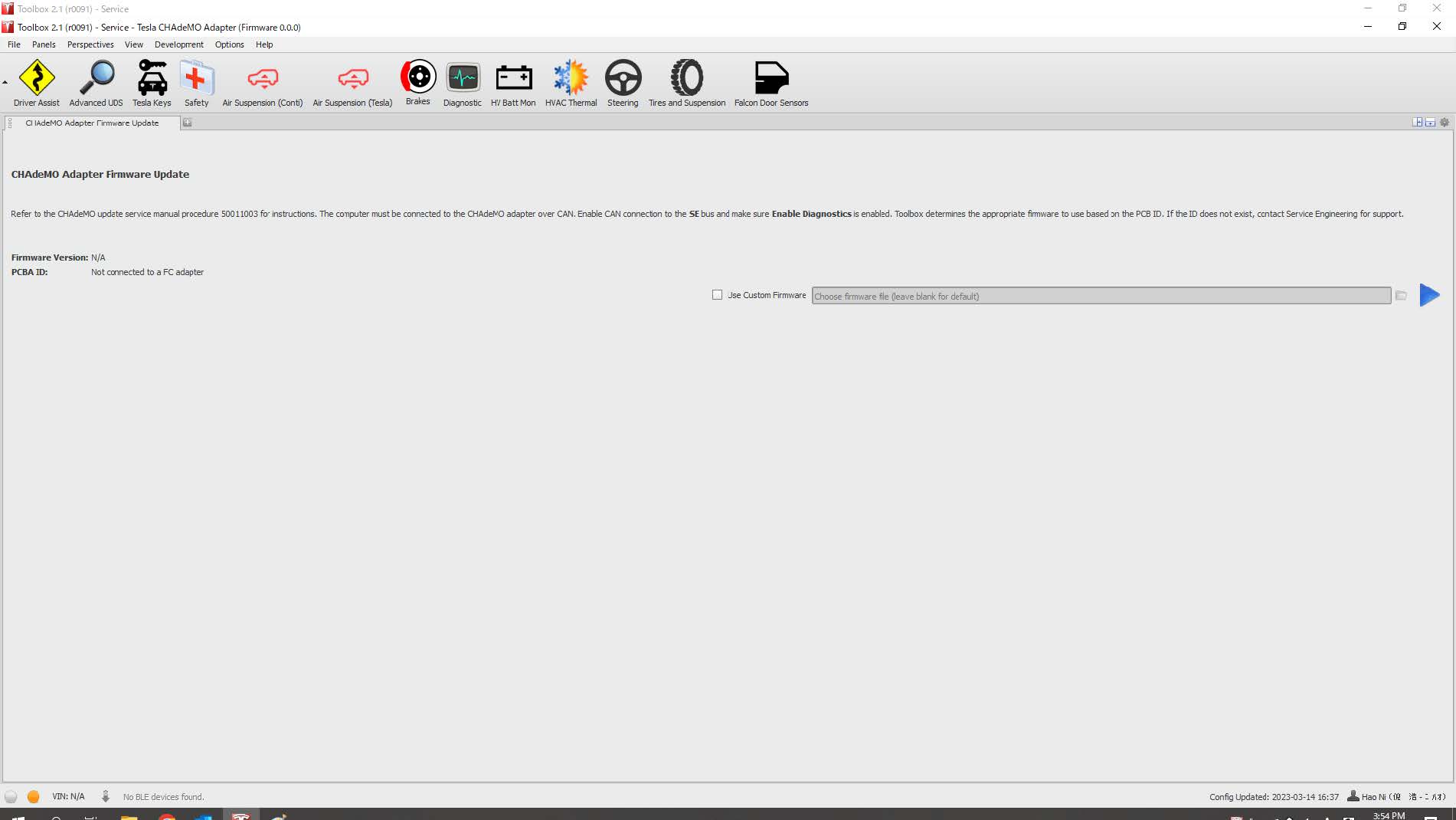Open the Safety toolbar icon
Screen dimensions: 1456x820
[x=196, y=83]
